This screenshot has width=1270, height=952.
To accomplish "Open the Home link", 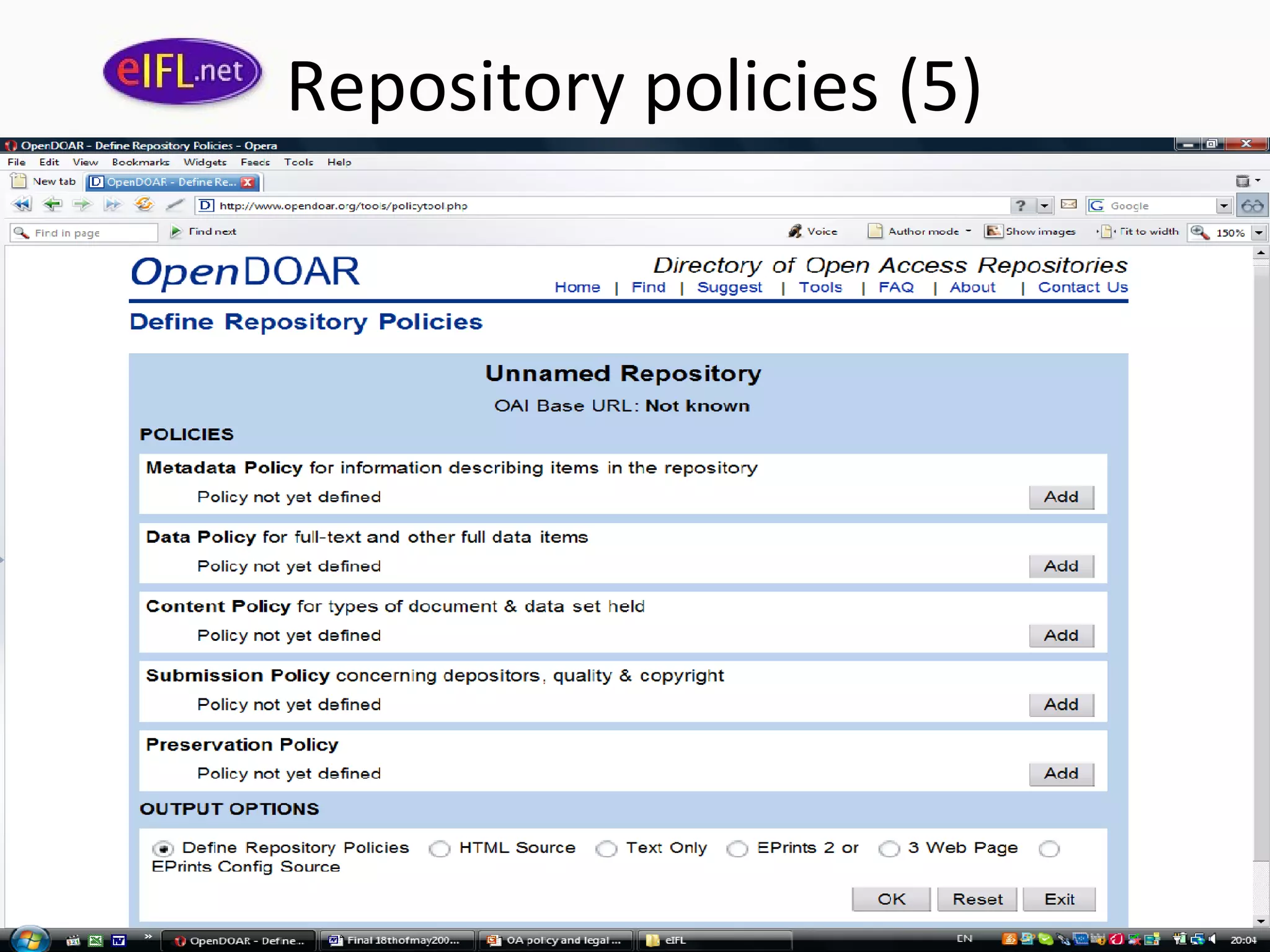I will coord(577,288).
